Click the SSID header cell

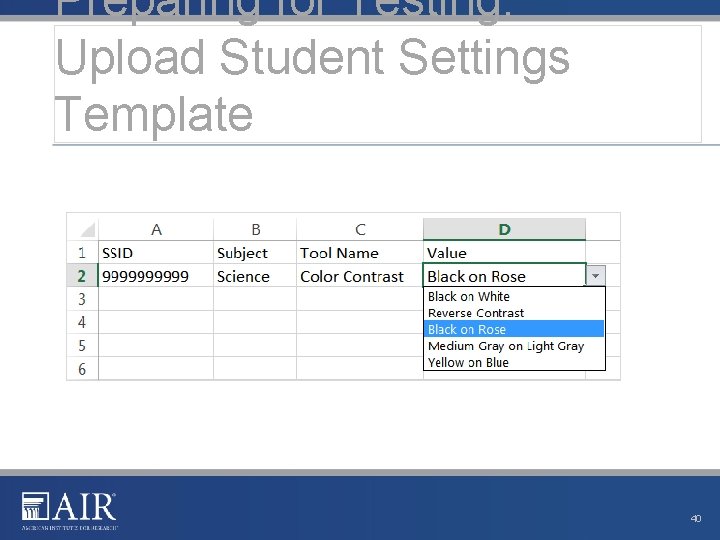pyautogui.click(x=156, y=253)
